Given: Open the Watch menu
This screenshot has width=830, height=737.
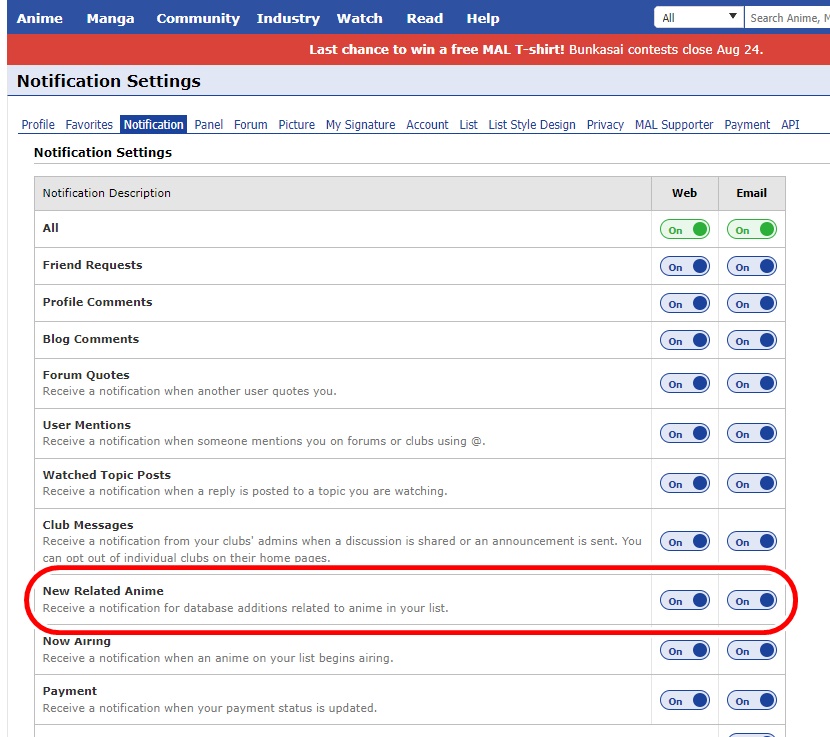Looking at the screenshot, I should [359, 19].
